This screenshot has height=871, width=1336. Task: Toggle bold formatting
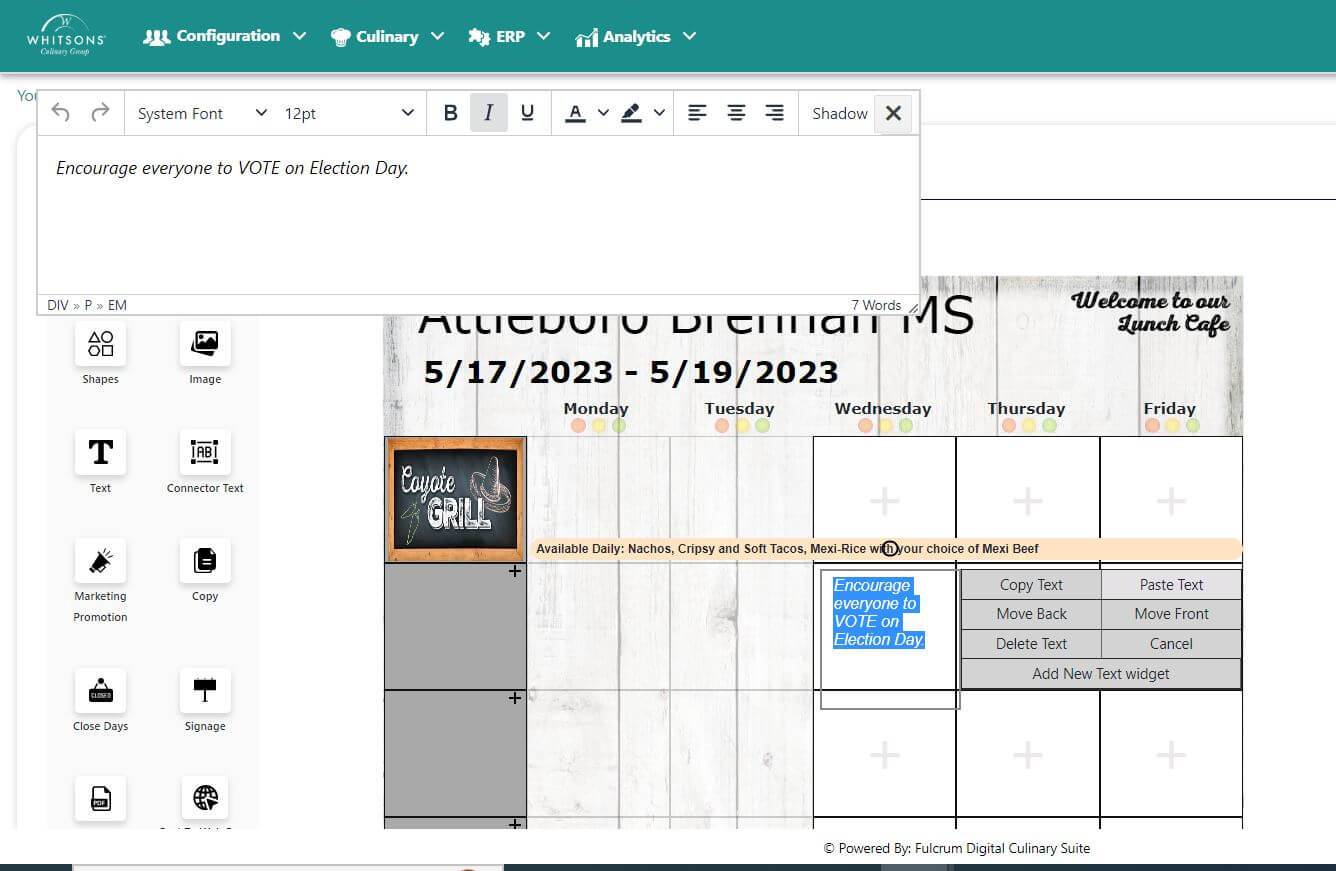[x=450, y=113]
